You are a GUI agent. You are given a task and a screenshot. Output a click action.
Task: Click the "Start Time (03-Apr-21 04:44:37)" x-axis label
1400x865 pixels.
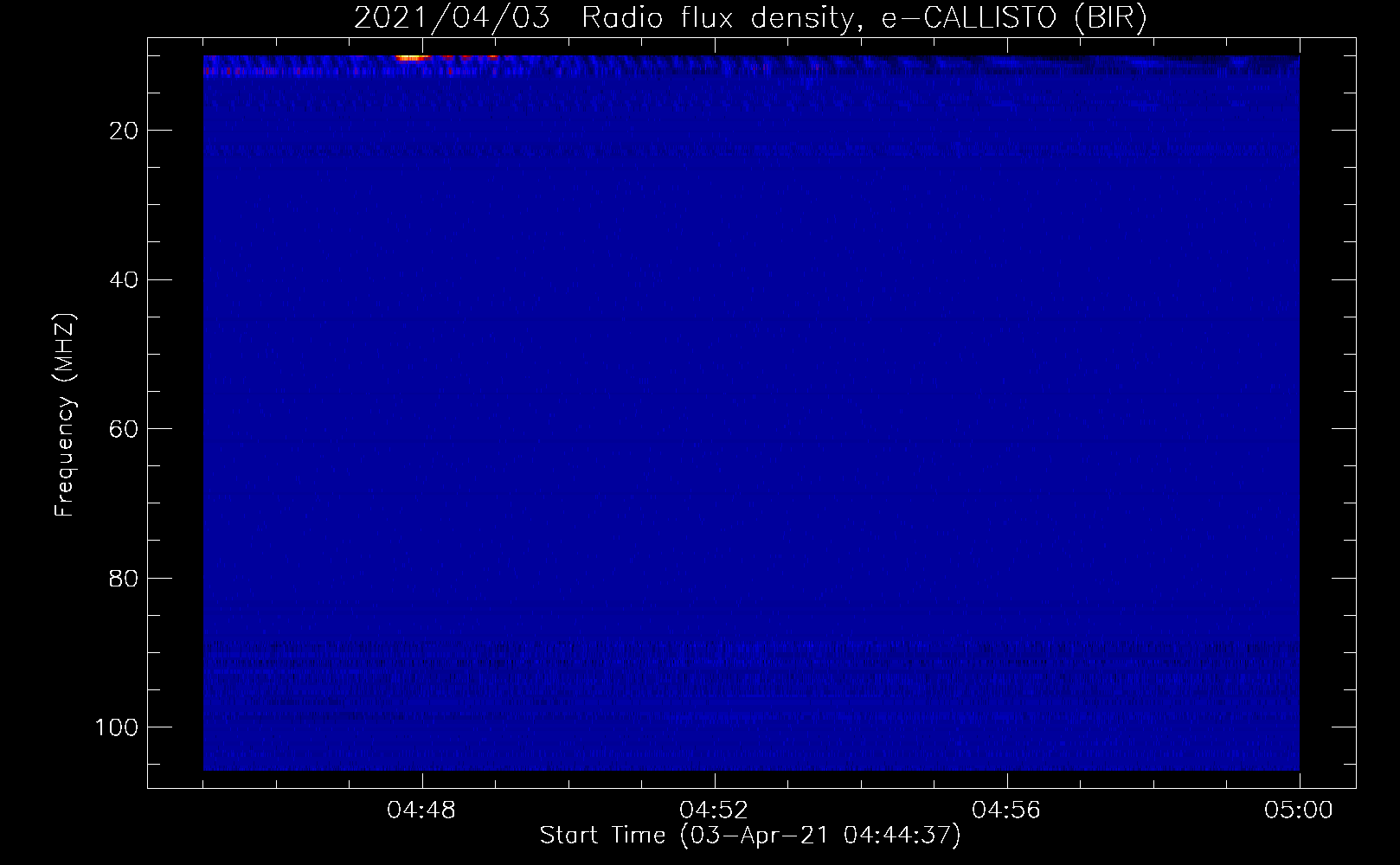tap(750, 836)
